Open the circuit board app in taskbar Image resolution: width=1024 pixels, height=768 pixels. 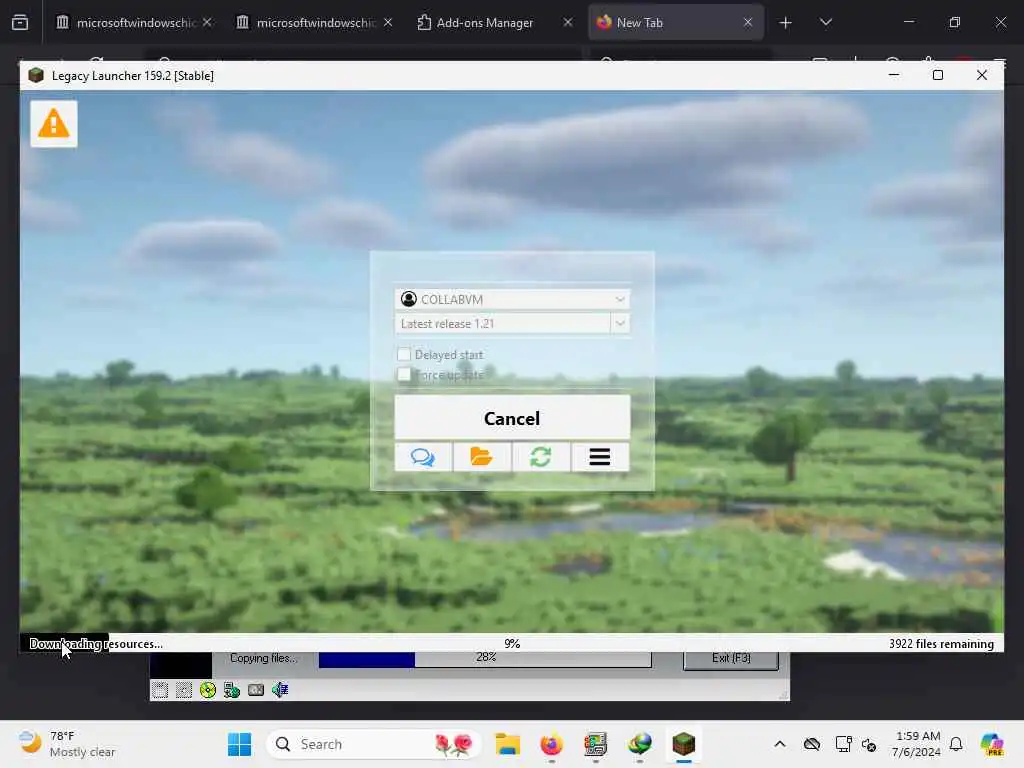(x=596, y=744)
